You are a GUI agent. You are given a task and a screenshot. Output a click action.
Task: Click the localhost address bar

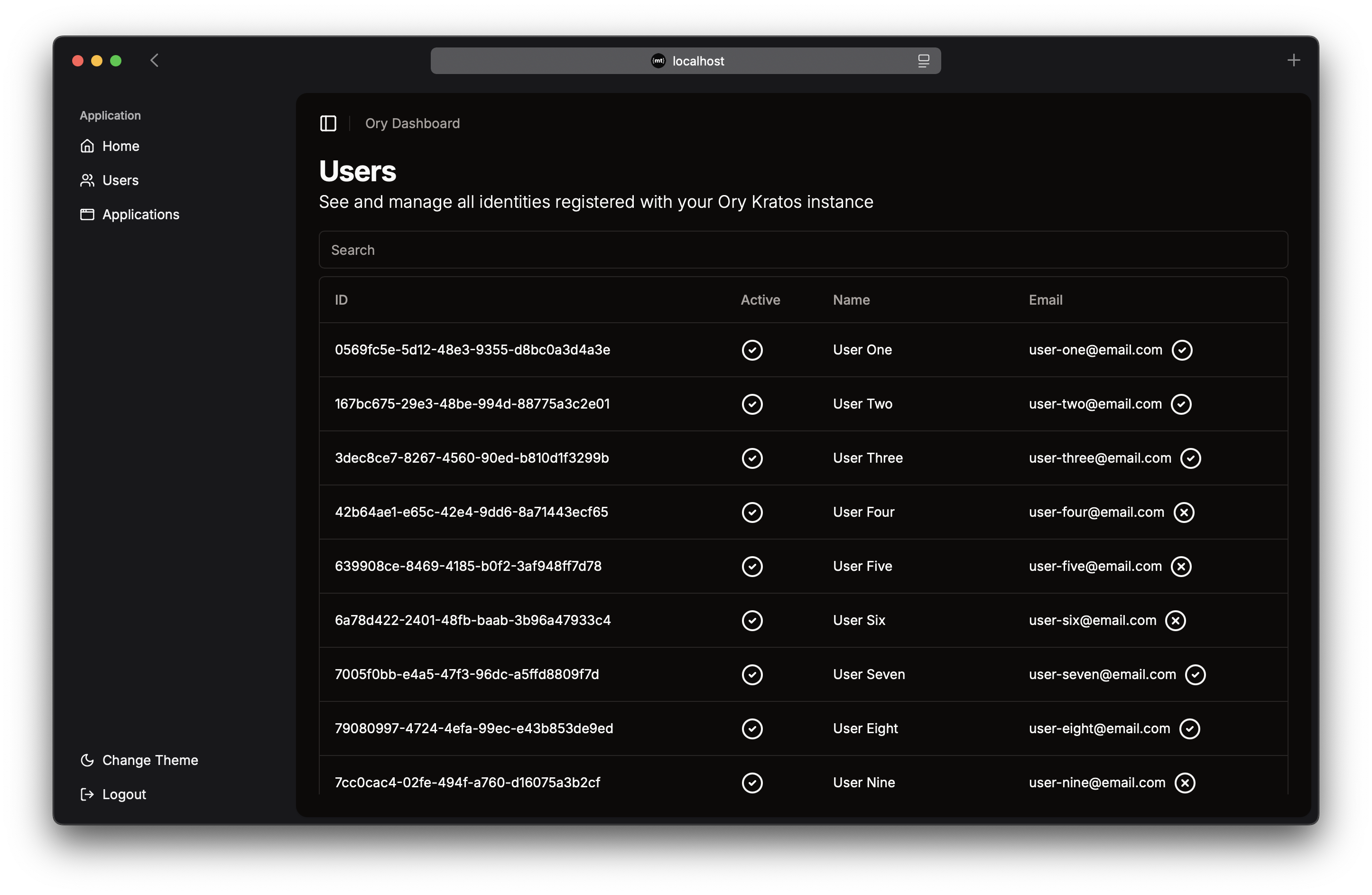pyautogui.click(x=686, y=61)
